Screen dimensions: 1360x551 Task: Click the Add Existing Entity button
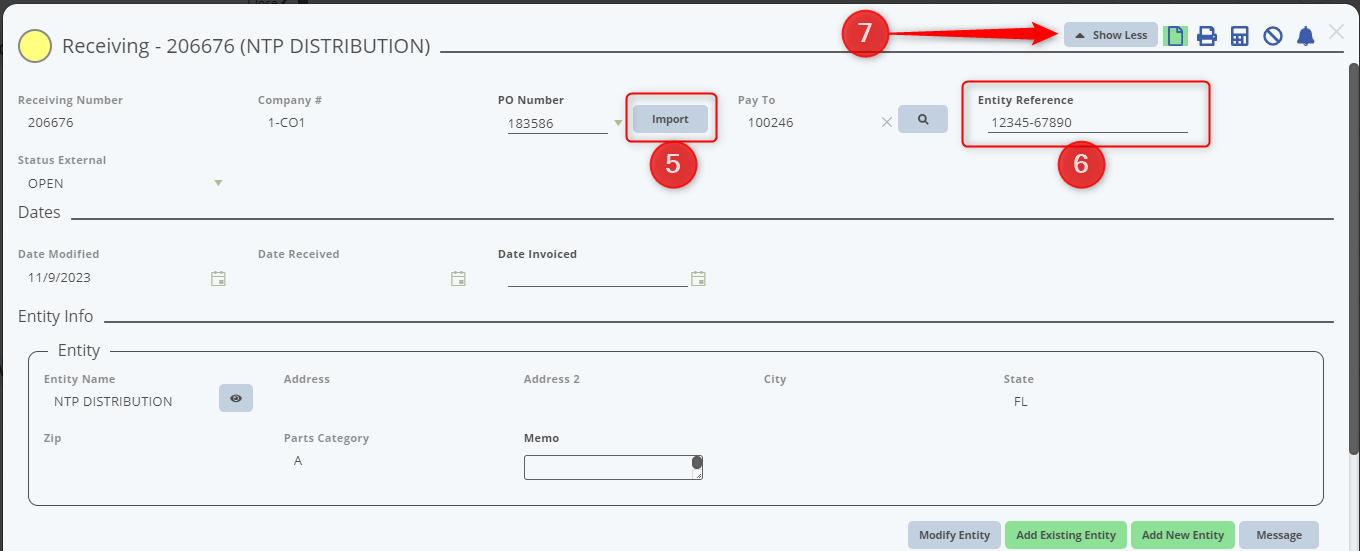[x=1066, y=535]
